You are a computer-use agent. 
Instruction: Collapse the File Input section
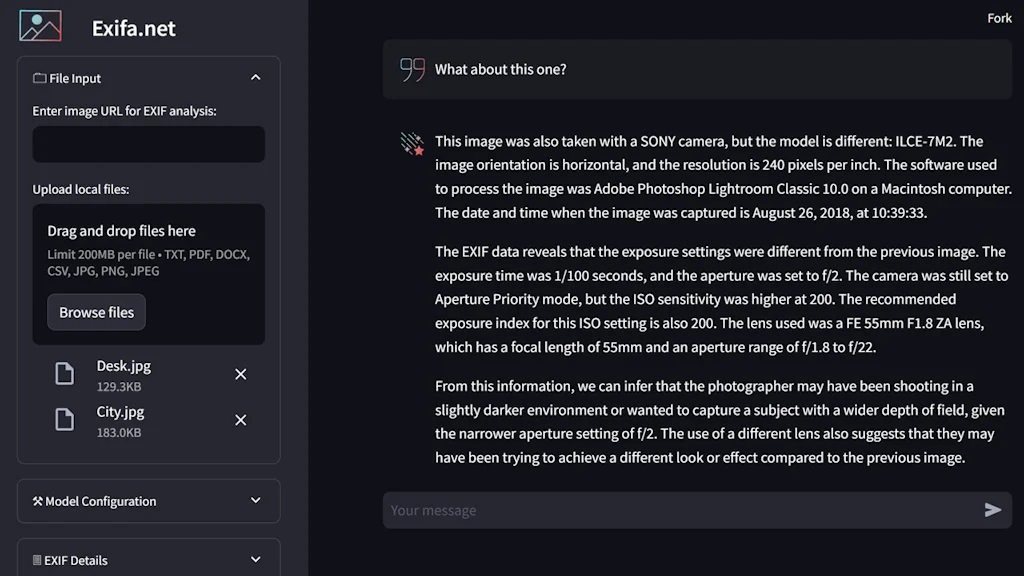click(x=255, y=78)
